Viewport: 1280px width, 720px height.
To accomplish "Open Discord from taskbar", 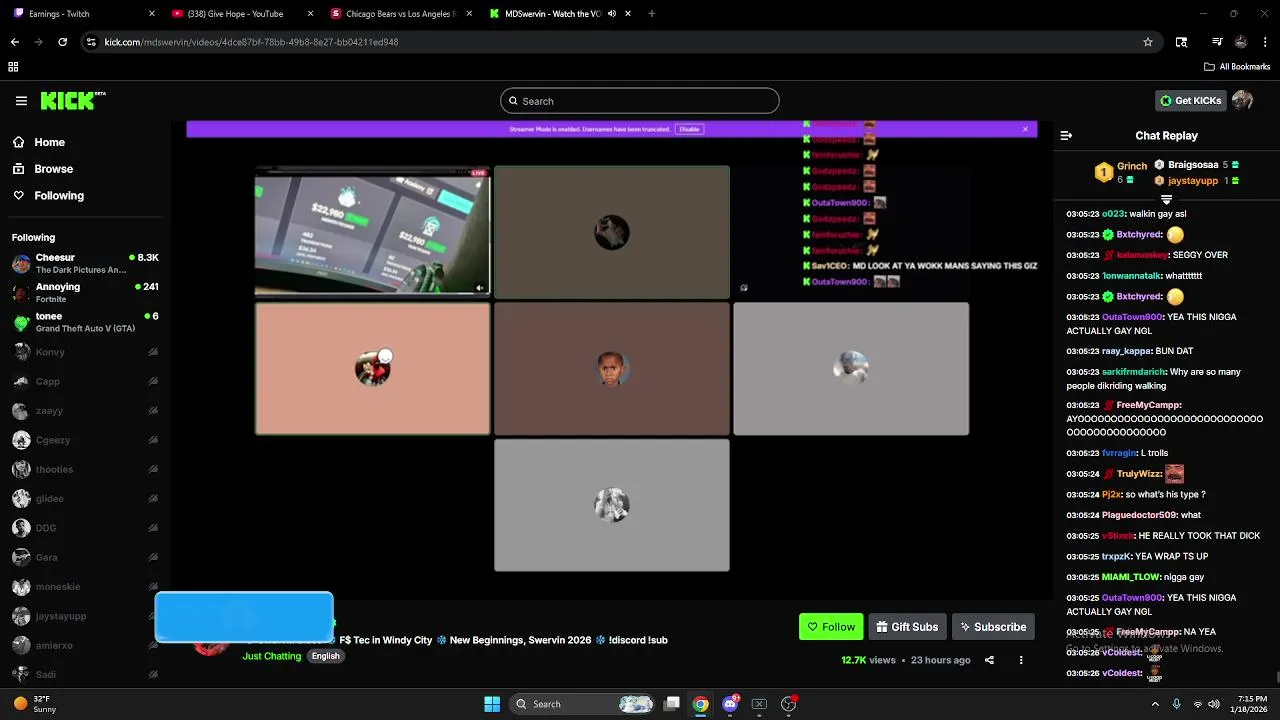I will tap(731, 704).
